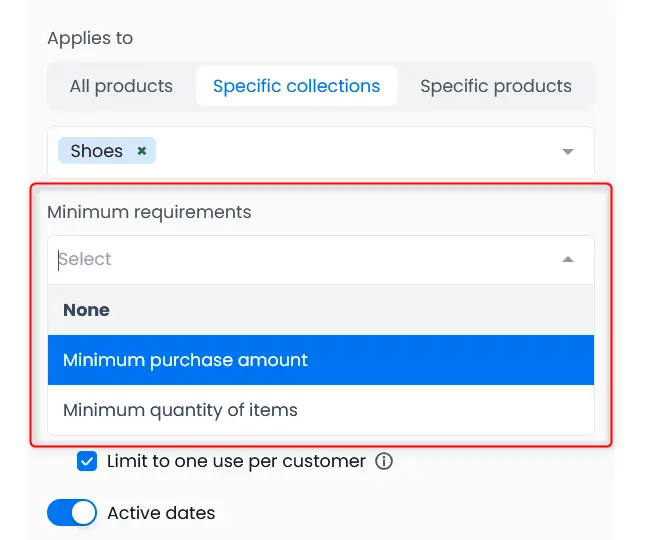Click the Shoes chip label
Screen dimensions: 645x540
coord(96,152)
